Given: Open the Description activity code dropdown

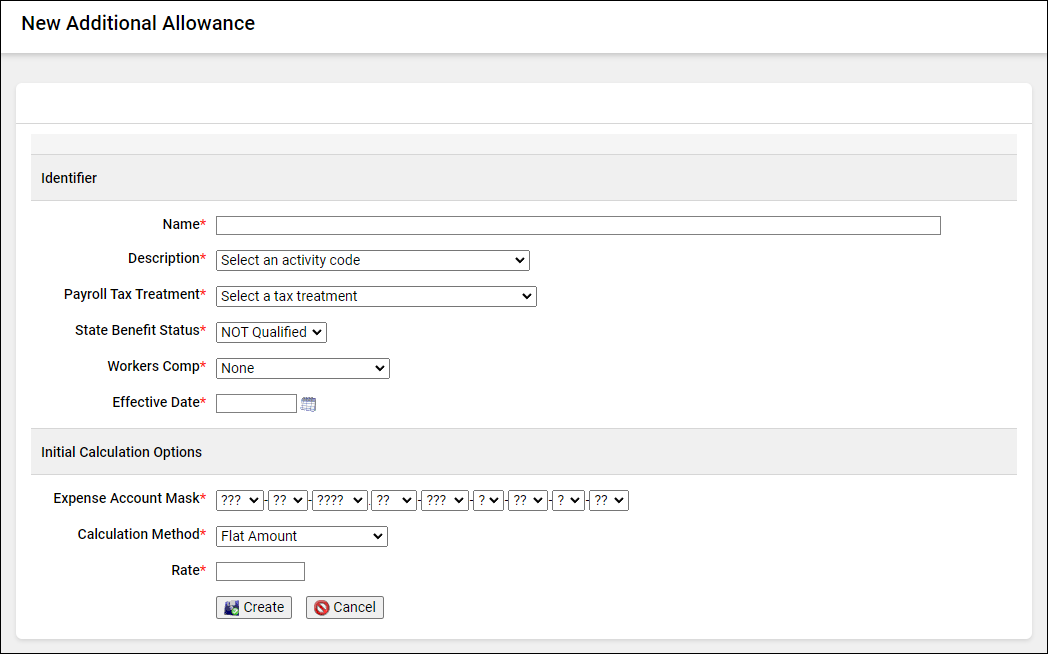Looking at the screenshot, I should [372, 260].
